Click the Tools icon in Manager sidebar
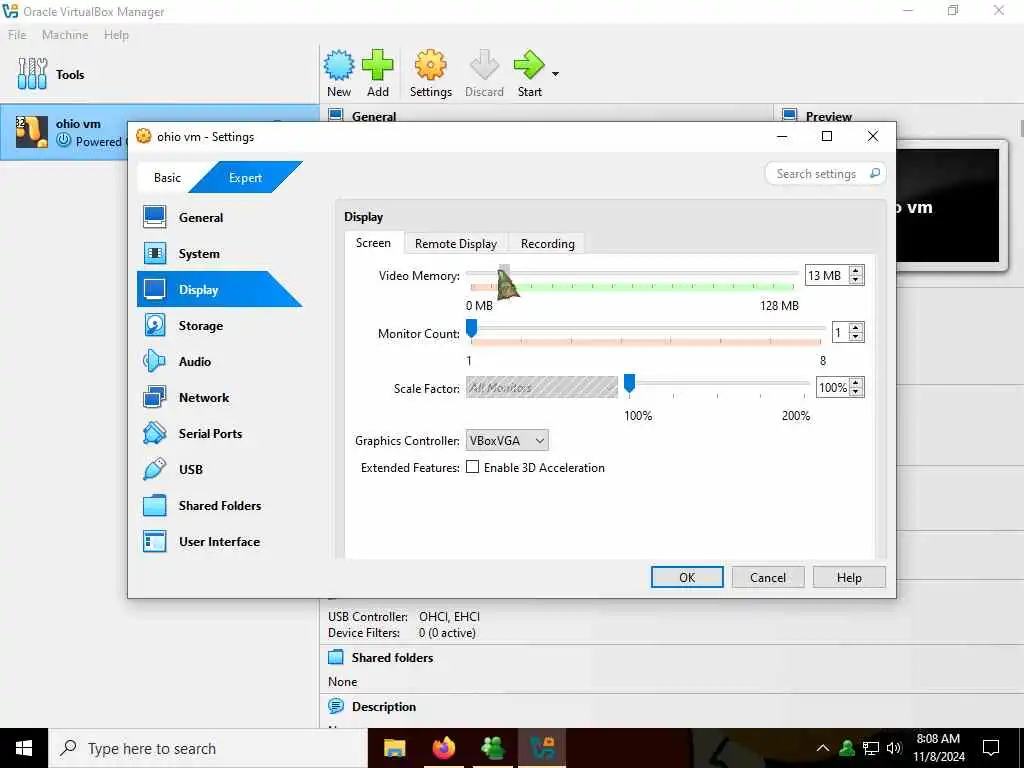Viewport: 1024px width, 768px height. 32,74
